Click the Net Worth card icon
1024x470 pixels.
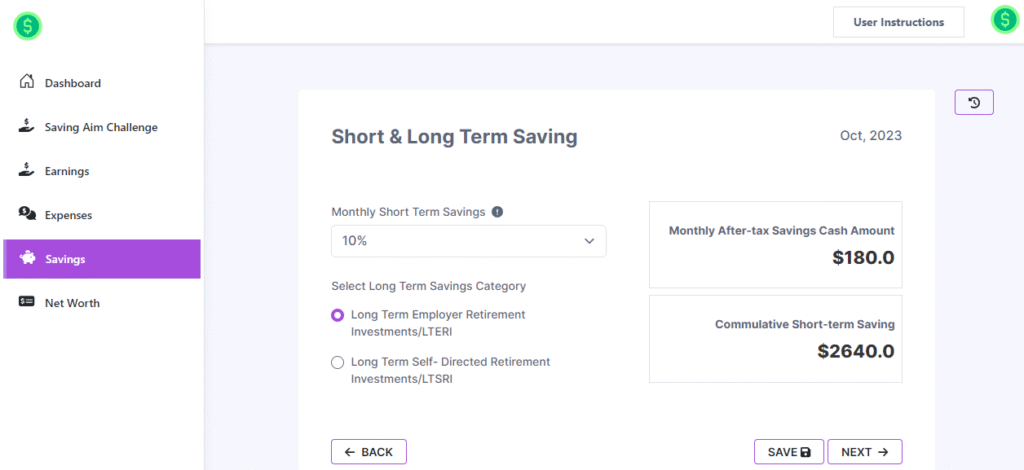click(28, 302)
